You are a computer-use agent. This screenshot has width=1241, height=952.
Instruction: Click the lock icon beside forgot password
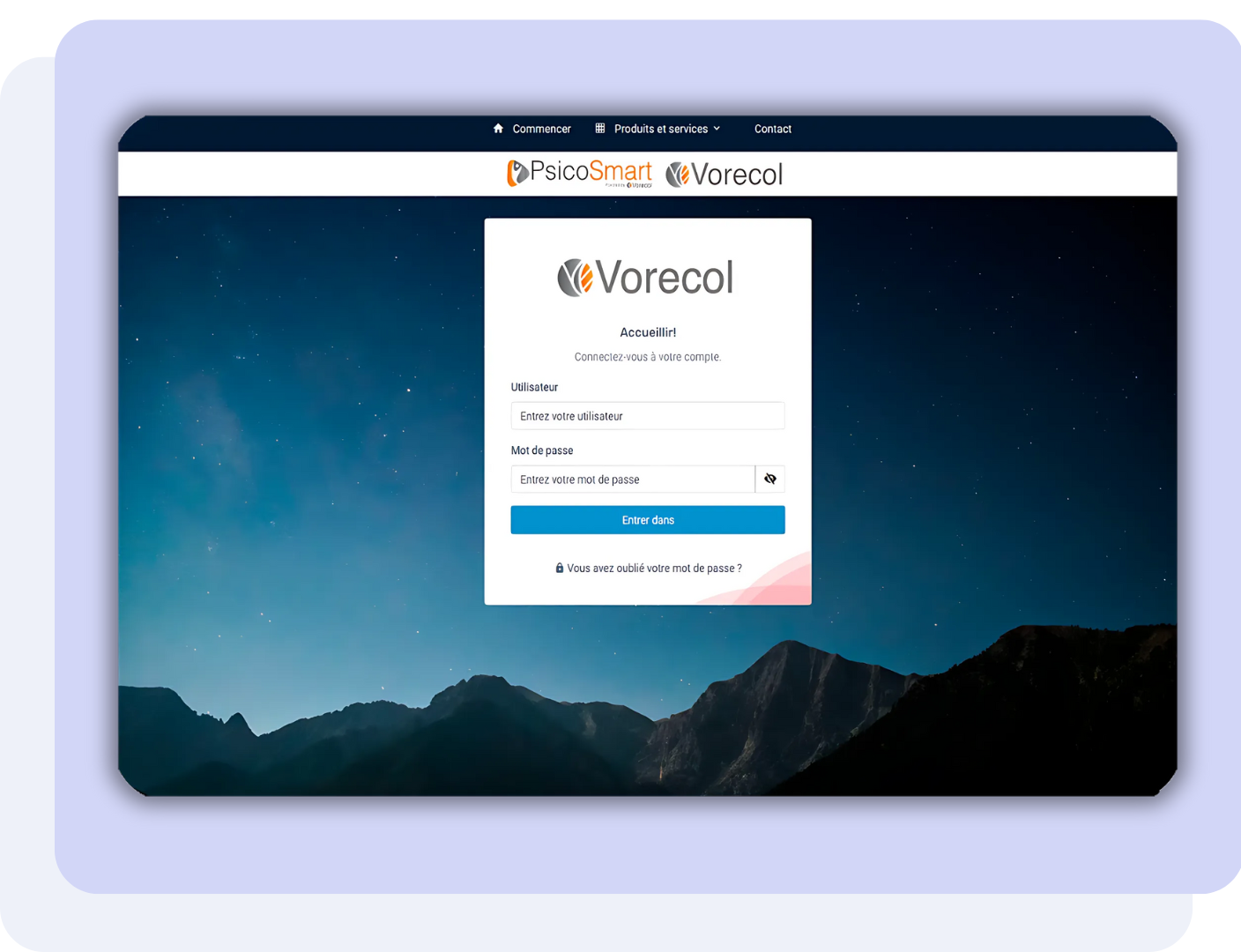(560, 569)
